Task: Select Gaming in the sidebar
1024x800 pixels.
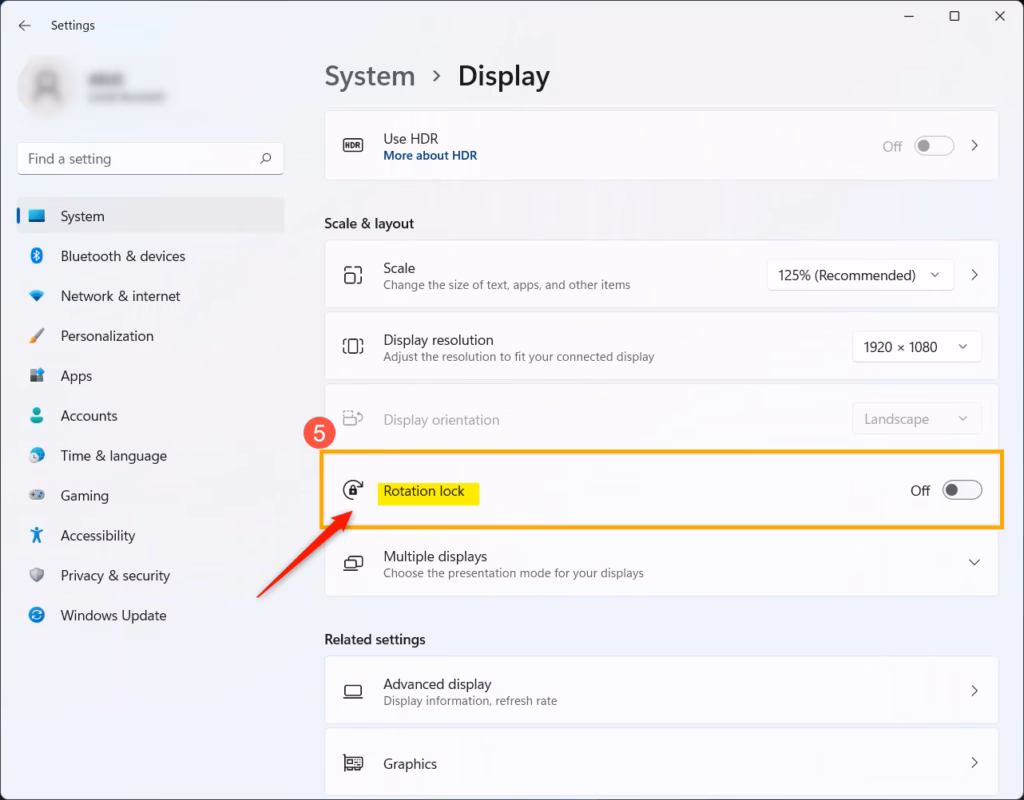Action: point(84,496)
